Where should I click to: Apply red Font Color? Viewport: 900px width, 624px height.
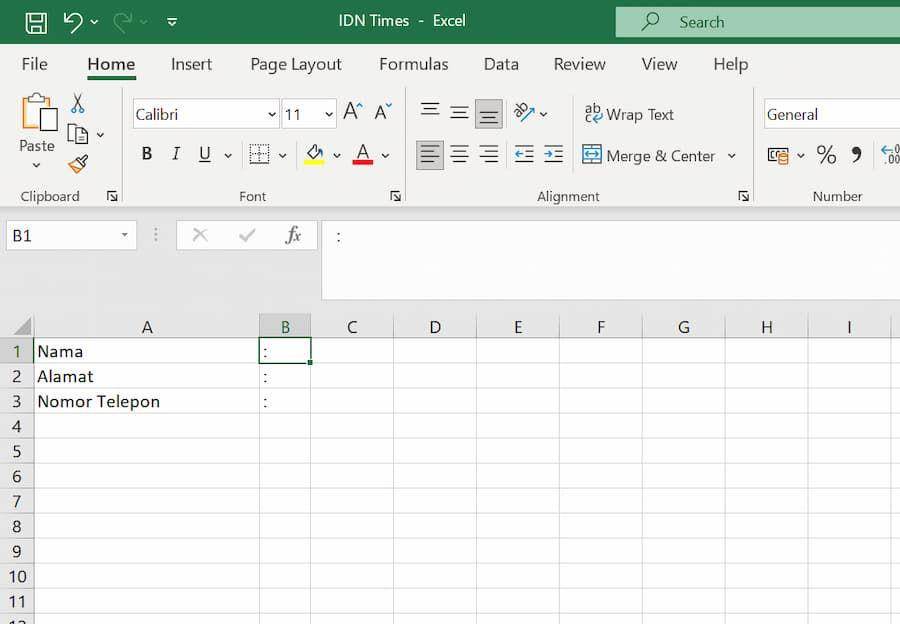pyautogui.click(x=363, y=154)
